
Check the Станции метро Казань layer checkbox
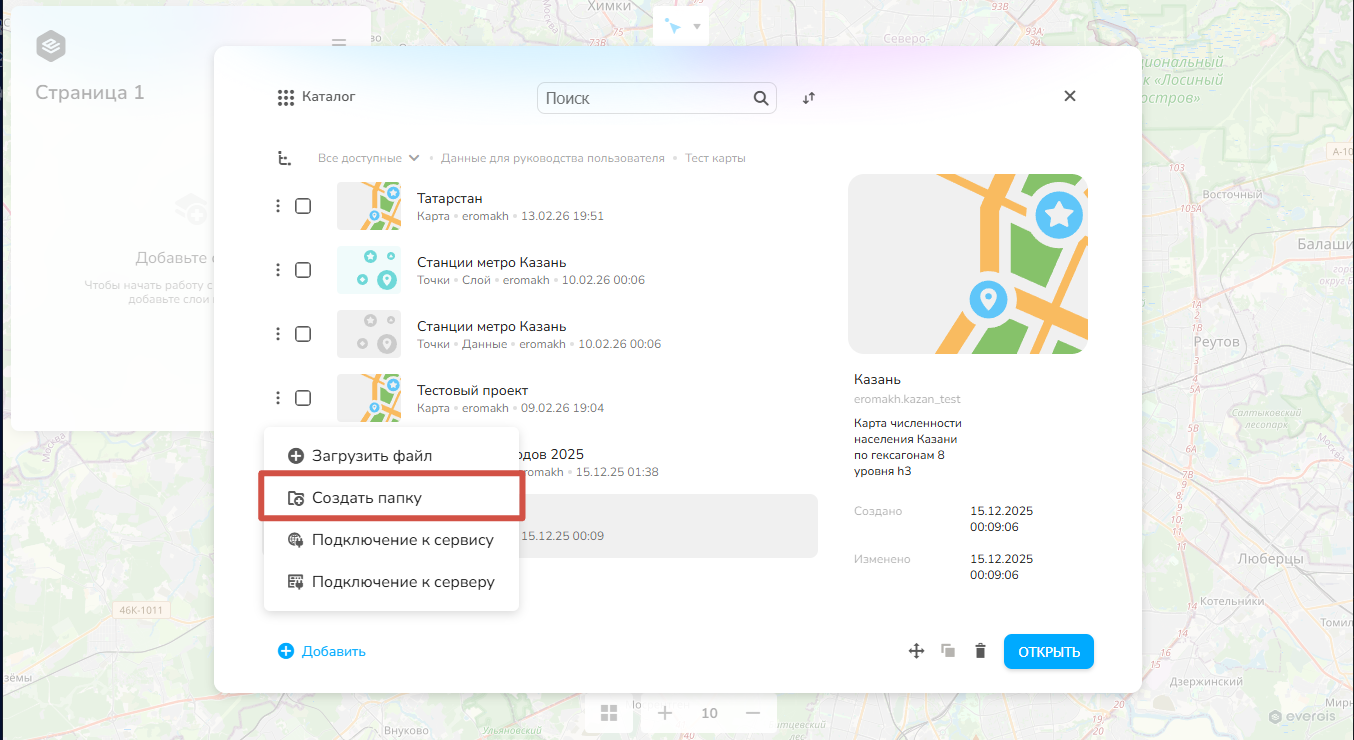point(303,270)
